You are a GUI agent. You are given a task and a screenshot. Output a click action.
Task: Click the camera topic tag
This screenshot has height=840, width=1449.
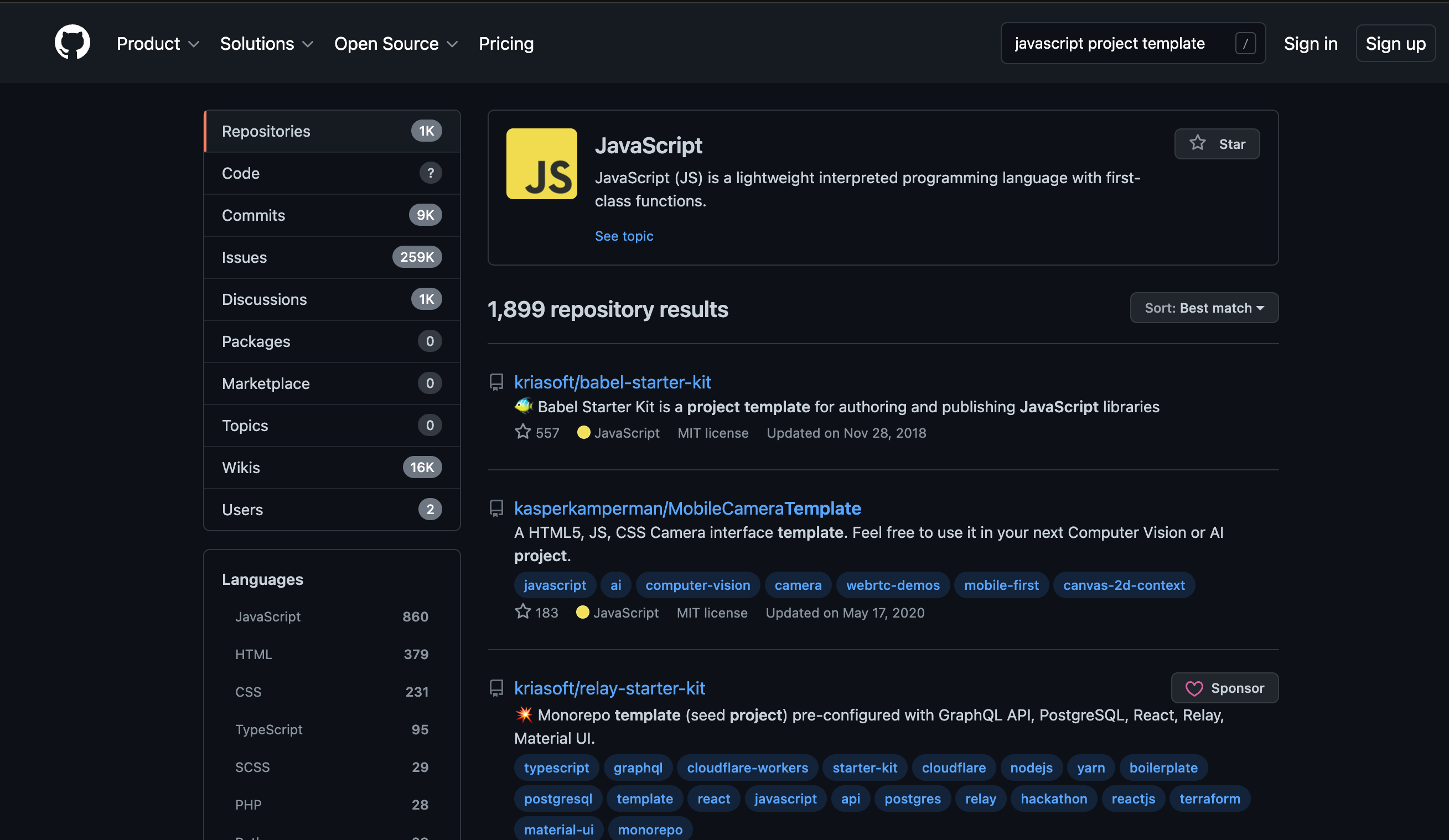click(x=798, y=585)
